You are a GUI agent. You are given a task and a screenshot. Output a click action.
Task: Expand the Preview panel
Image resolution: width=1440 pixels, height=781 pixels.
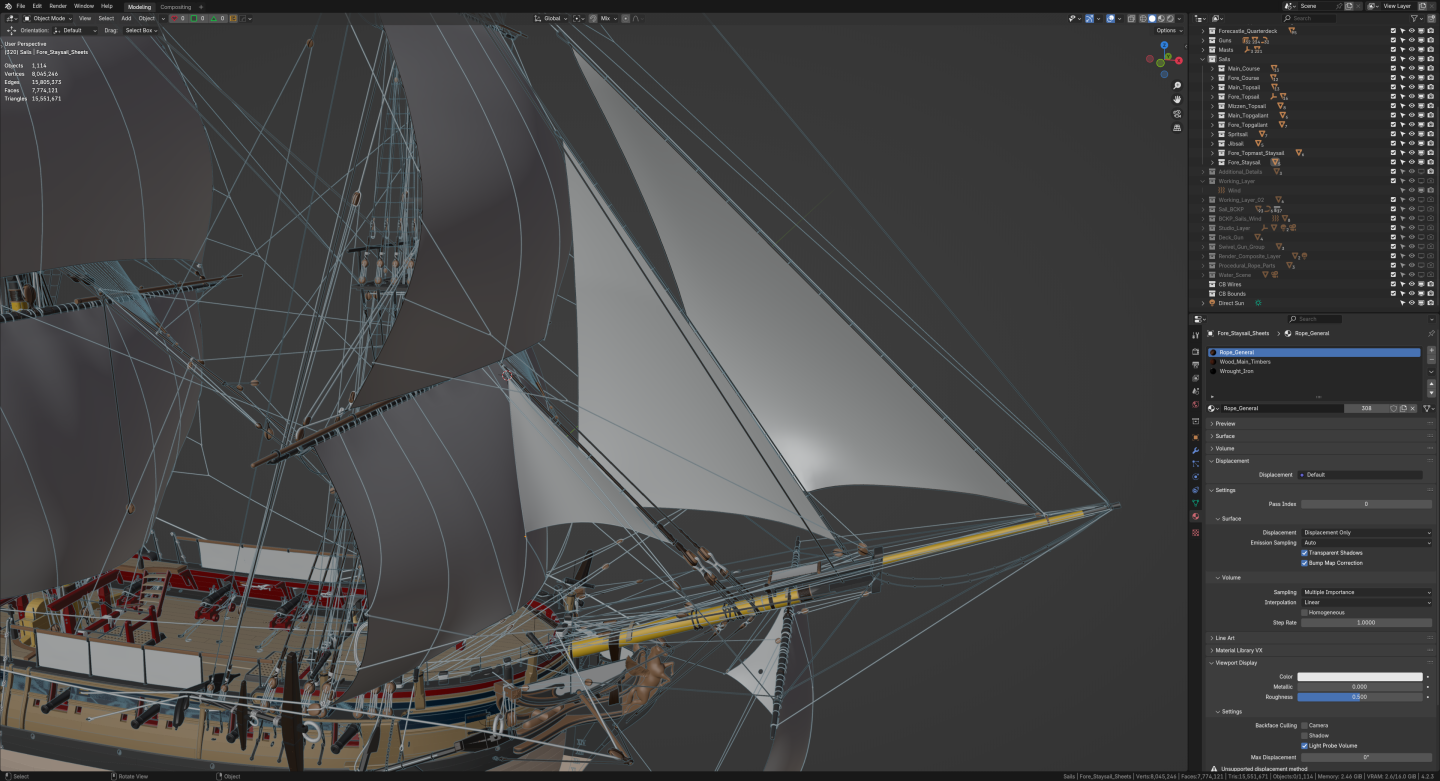(x=1320, y=424)
